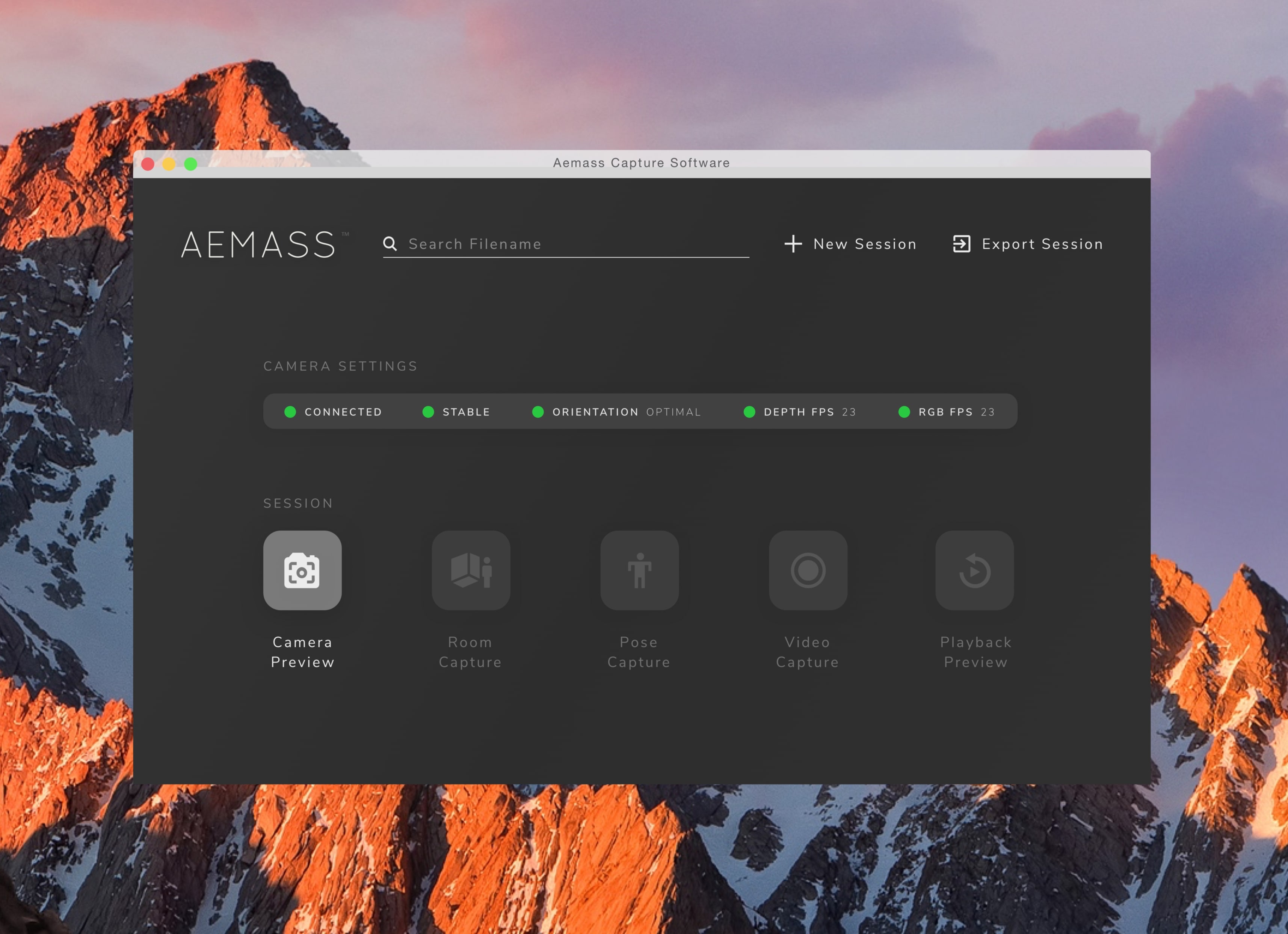This screenshot has height=934, width=1288.
Task: Start Video Capture record icon
Action: point(808,570)
